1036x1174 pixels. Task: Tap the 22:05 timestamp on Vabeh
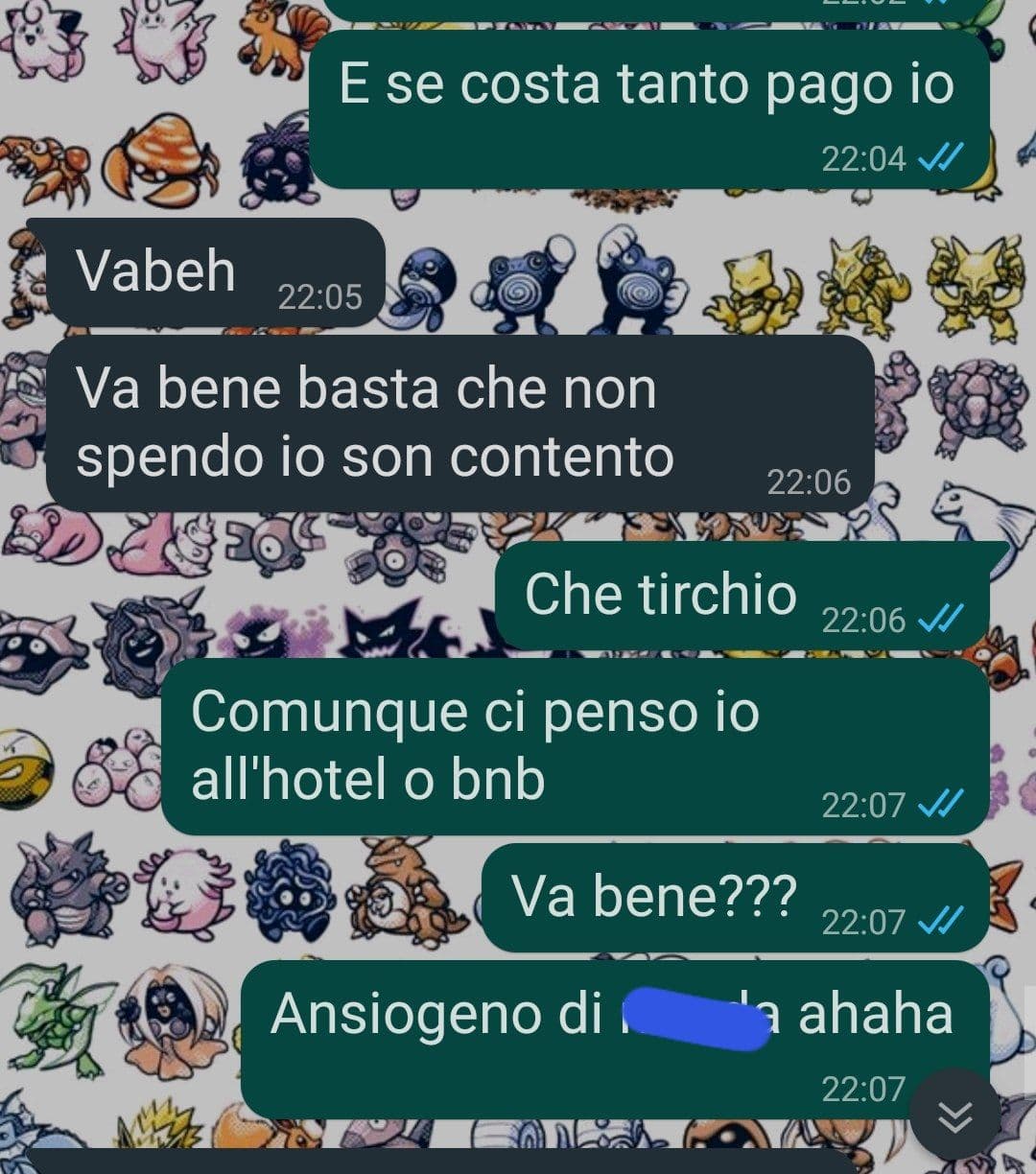tap(319, 297)
